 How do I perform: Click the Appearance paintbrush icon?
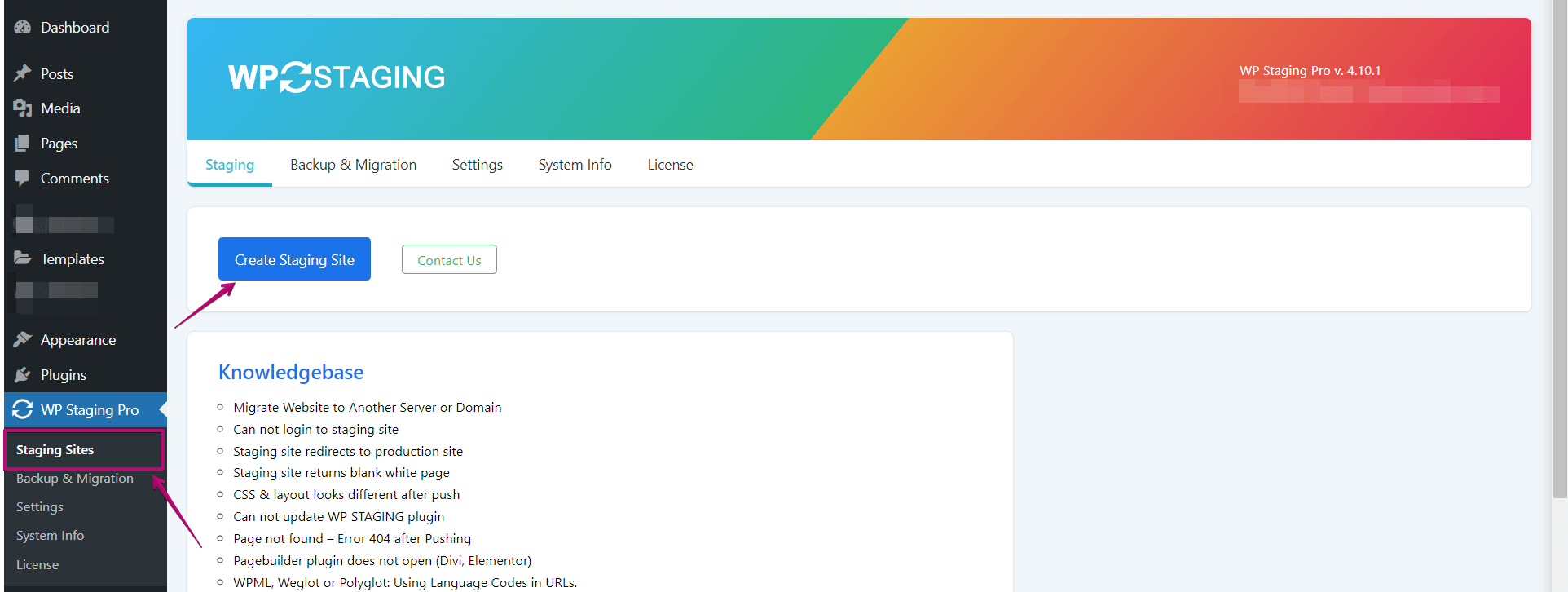coord(22,340)
